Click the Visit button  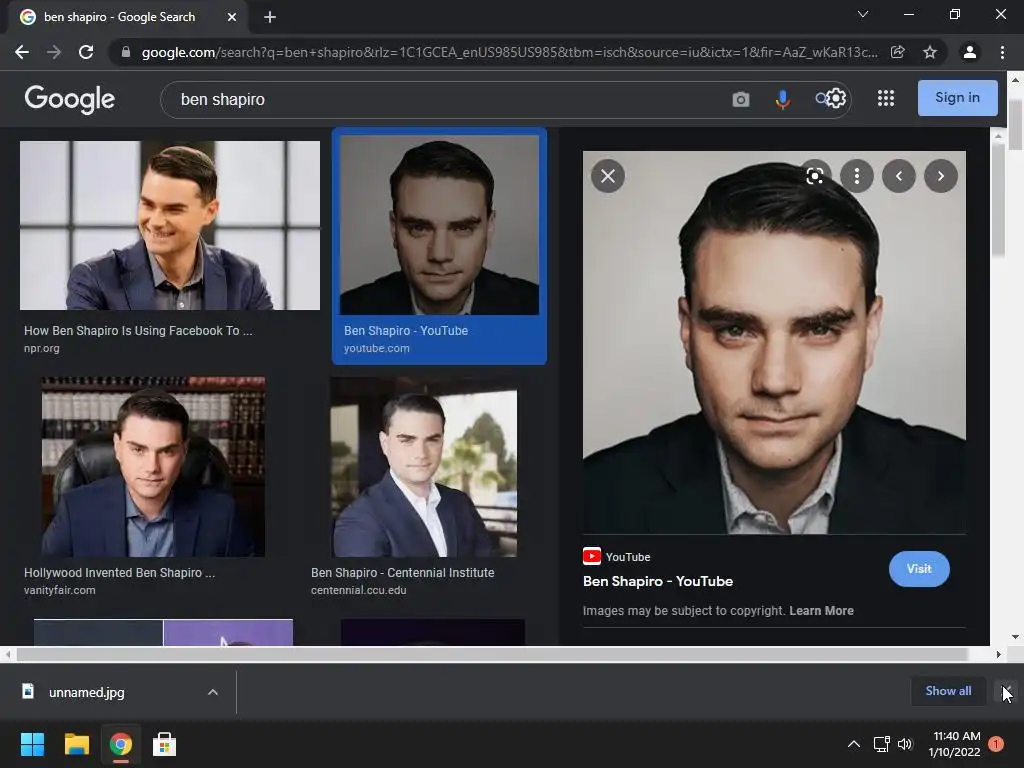919,569
